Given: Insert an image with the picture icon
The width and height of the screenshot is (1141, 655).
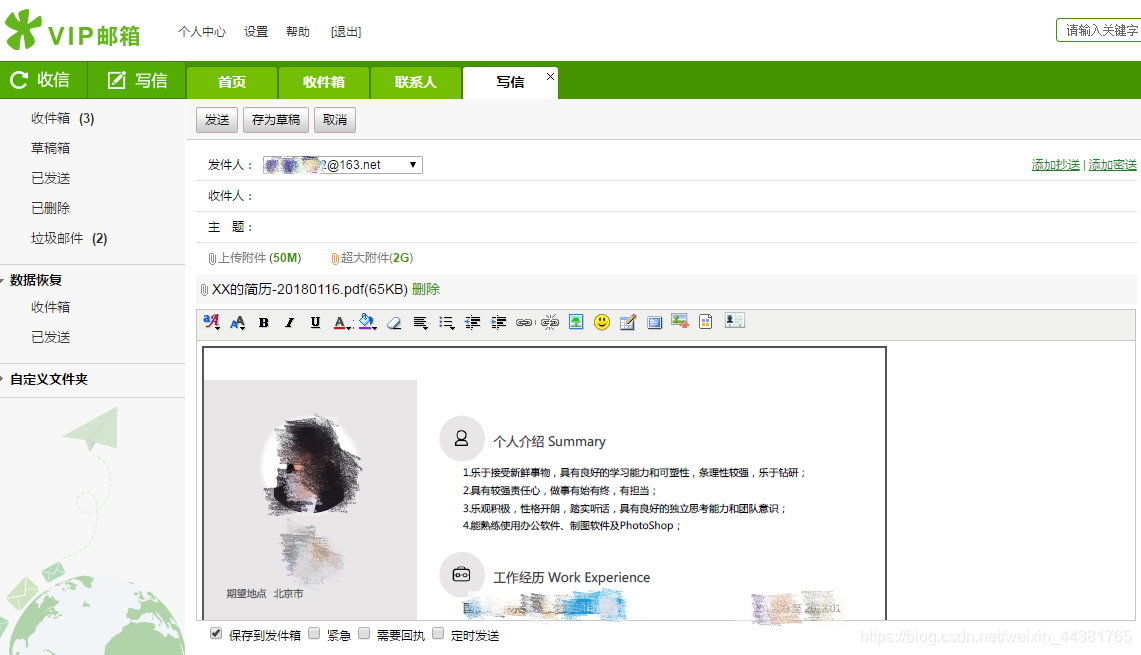Looking at the screenshot, I should [576, 322].
